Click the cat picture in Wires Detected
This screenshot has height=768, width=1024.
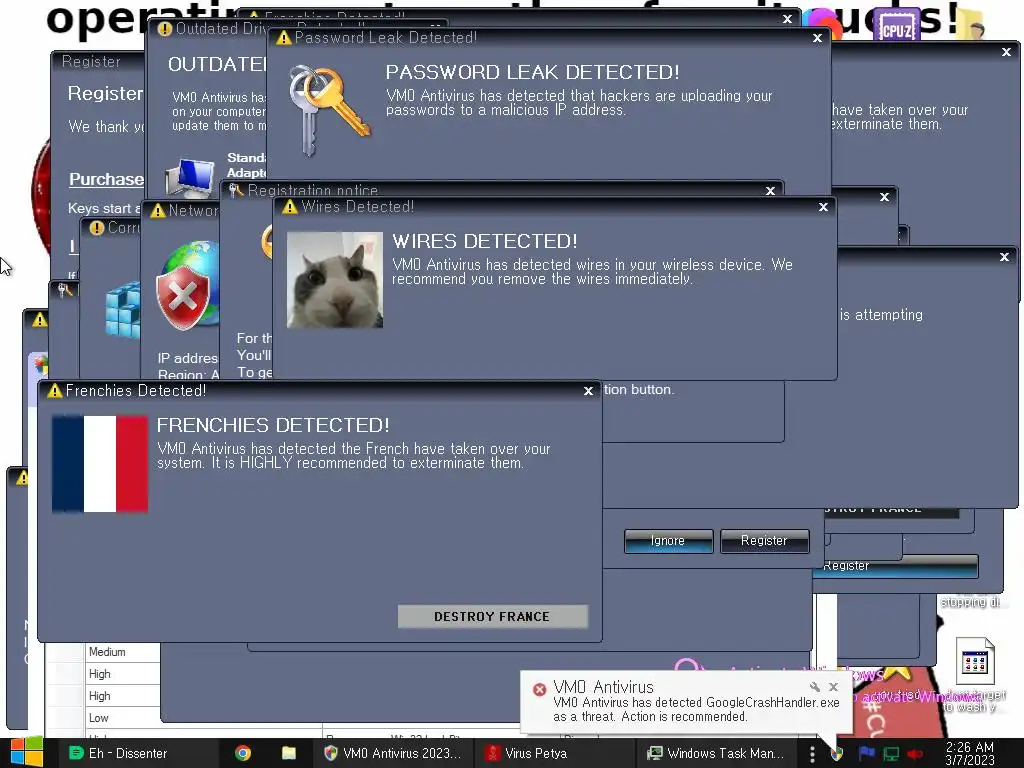point(335,280)
